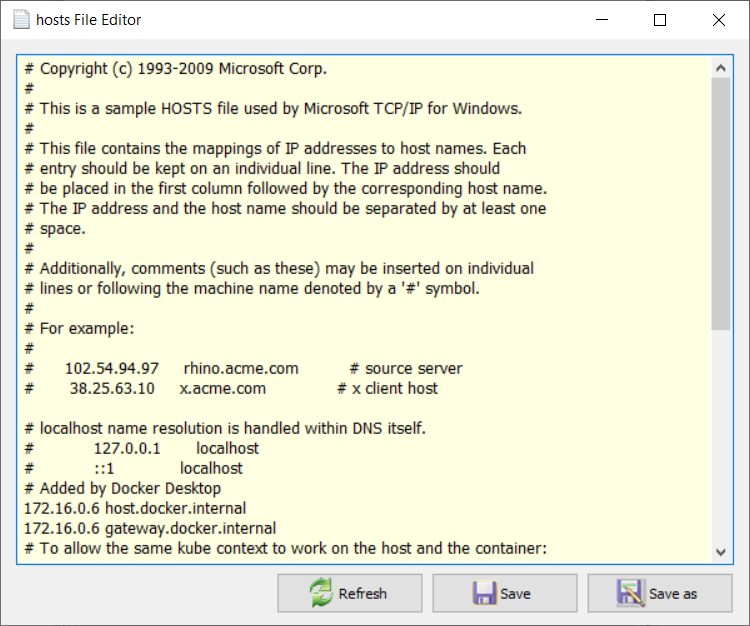
Task: Minimize the hosts File Editor window
Action: (x=603, y=20)
